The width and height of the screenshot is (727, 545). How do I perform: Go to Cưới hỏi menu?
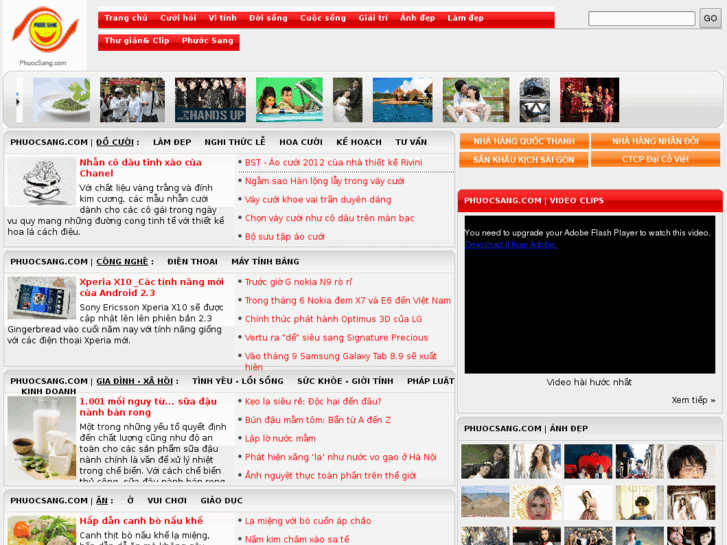[178, 18]
